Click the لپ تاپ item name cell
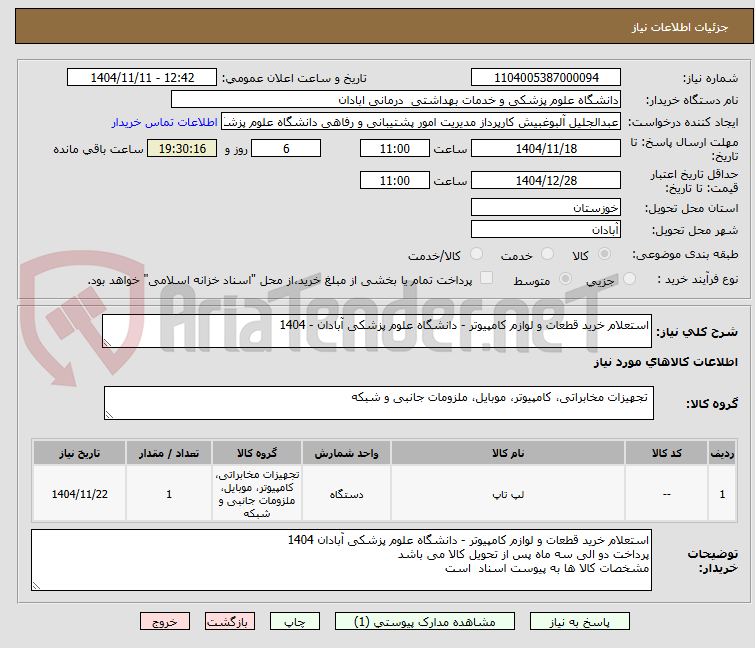Viewport: 755px width, 648px height. tap(508, 494)
